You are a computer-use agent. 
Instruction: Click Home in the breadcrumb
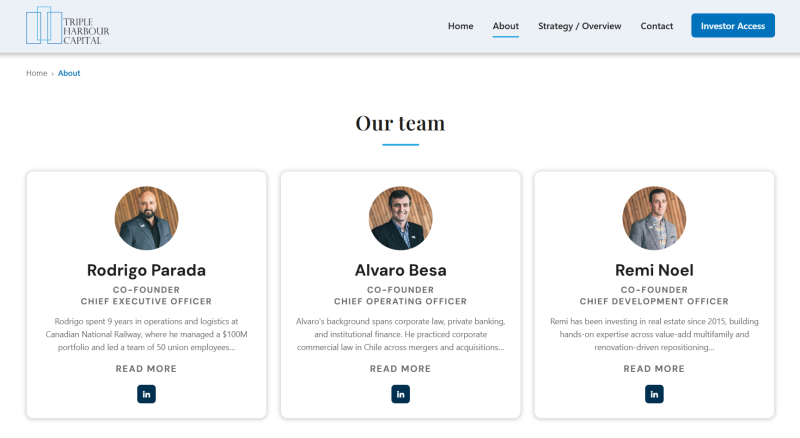tap(37, 73)
